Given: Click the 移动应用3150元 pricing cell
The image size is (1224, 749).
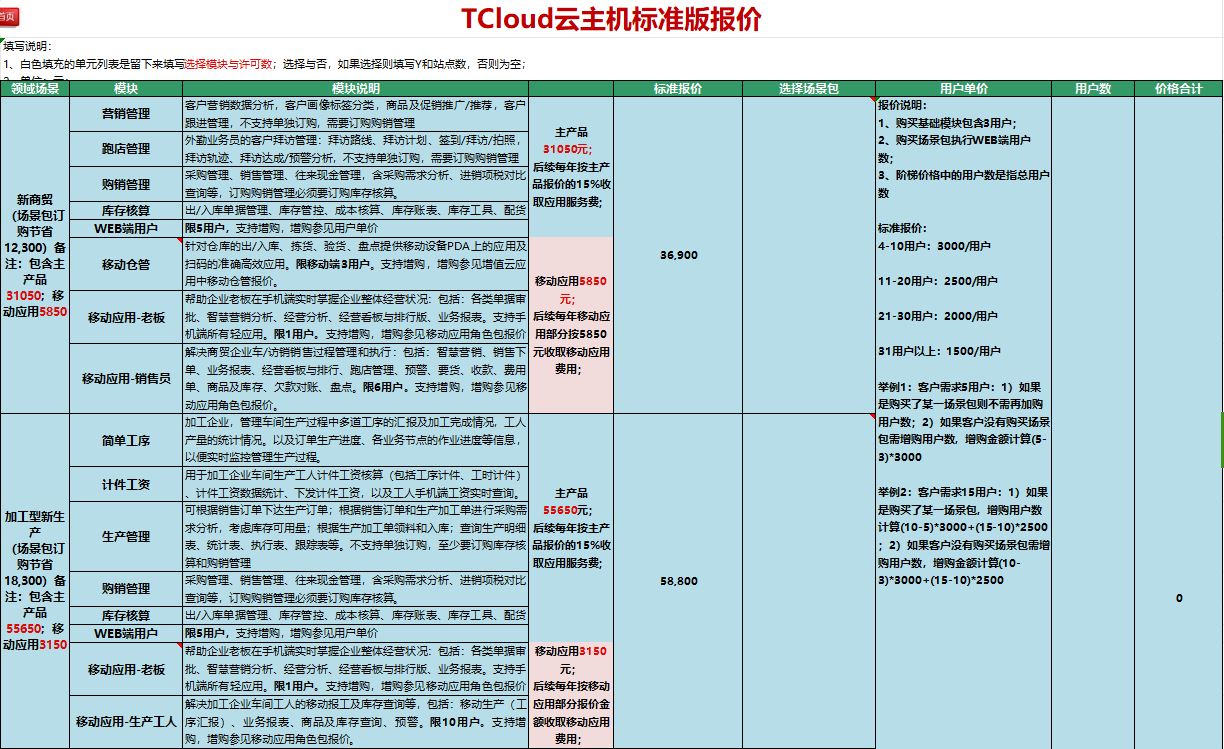Looking at the screenshot, I should coord(571,695).
